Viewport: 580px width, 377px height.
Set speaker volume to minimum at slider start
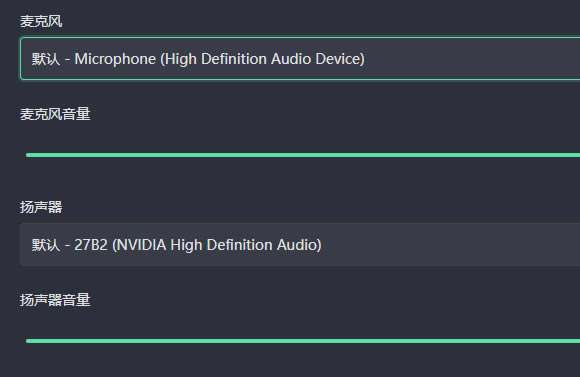pyautogui.click(x=27, y=341)
